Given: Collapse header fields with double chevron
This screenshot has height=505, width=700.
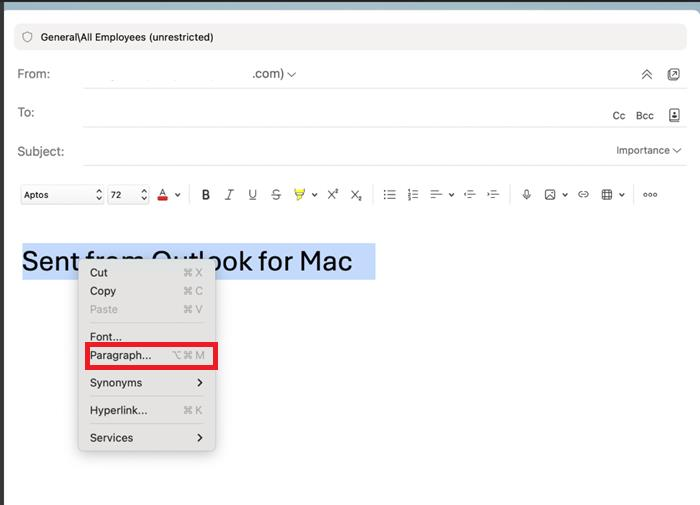Looking at the screenshot, I should 646,74.
